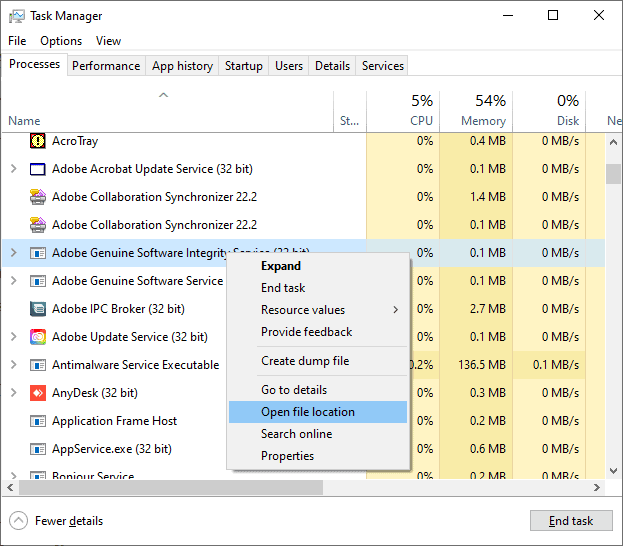Image resolution: width=623 pixels, height=546 pixels.
Task: Open the Options menu
Action: (x=61, y=41)
